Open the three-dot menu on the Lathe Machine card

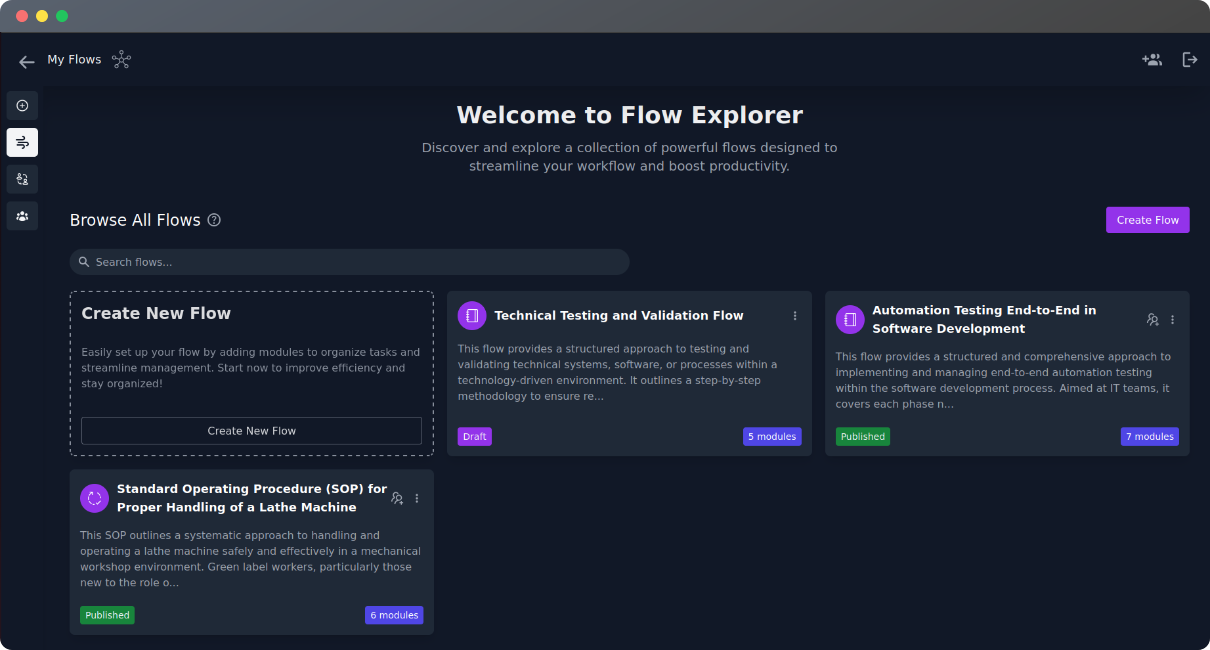pyautogui.click(x=417, y=498)
